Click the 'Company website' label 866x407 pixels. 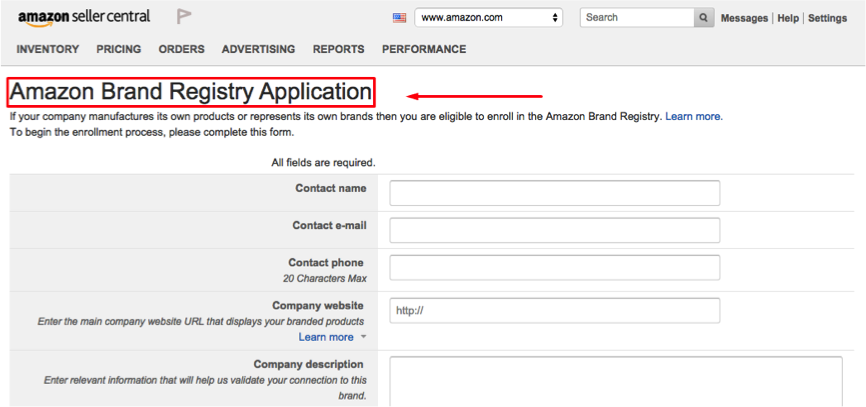point(318,305)
